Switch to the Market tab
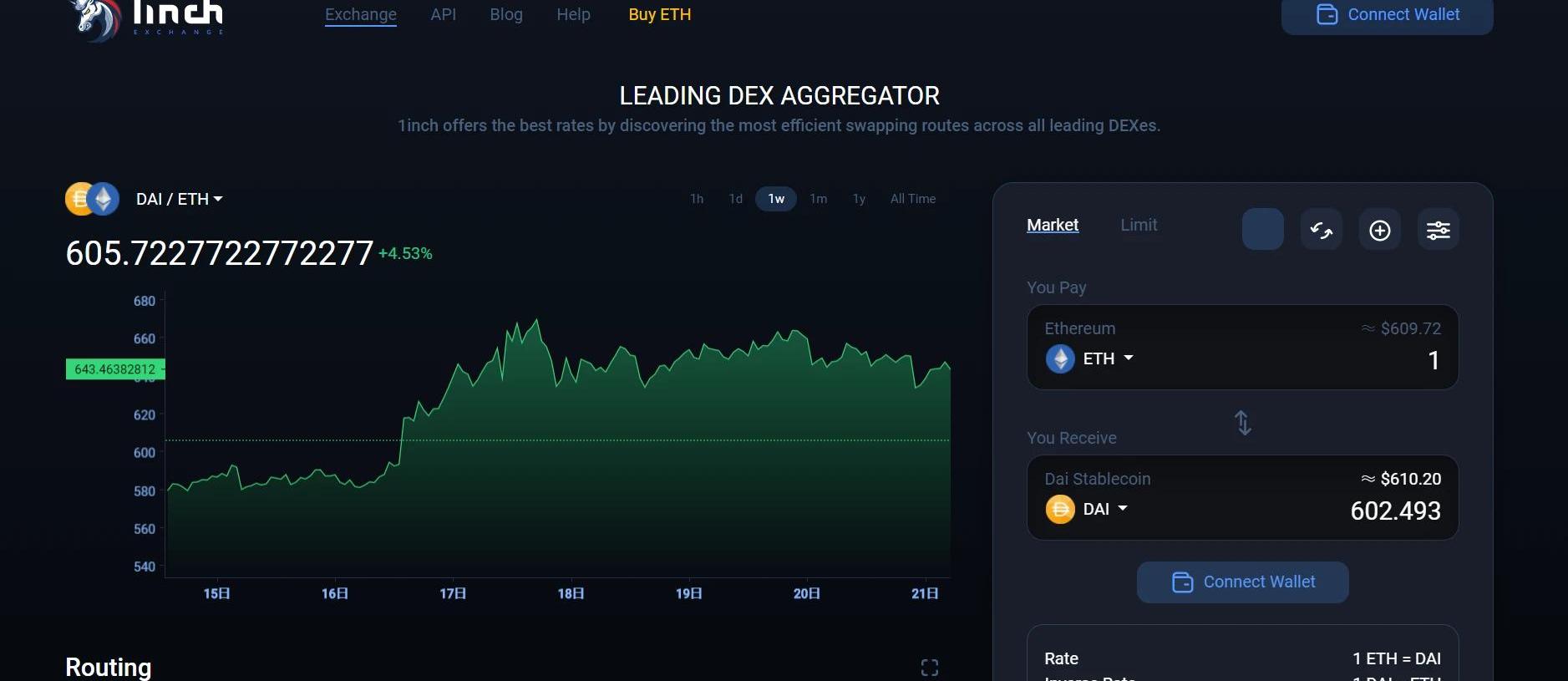 [x=1053, y=225]
